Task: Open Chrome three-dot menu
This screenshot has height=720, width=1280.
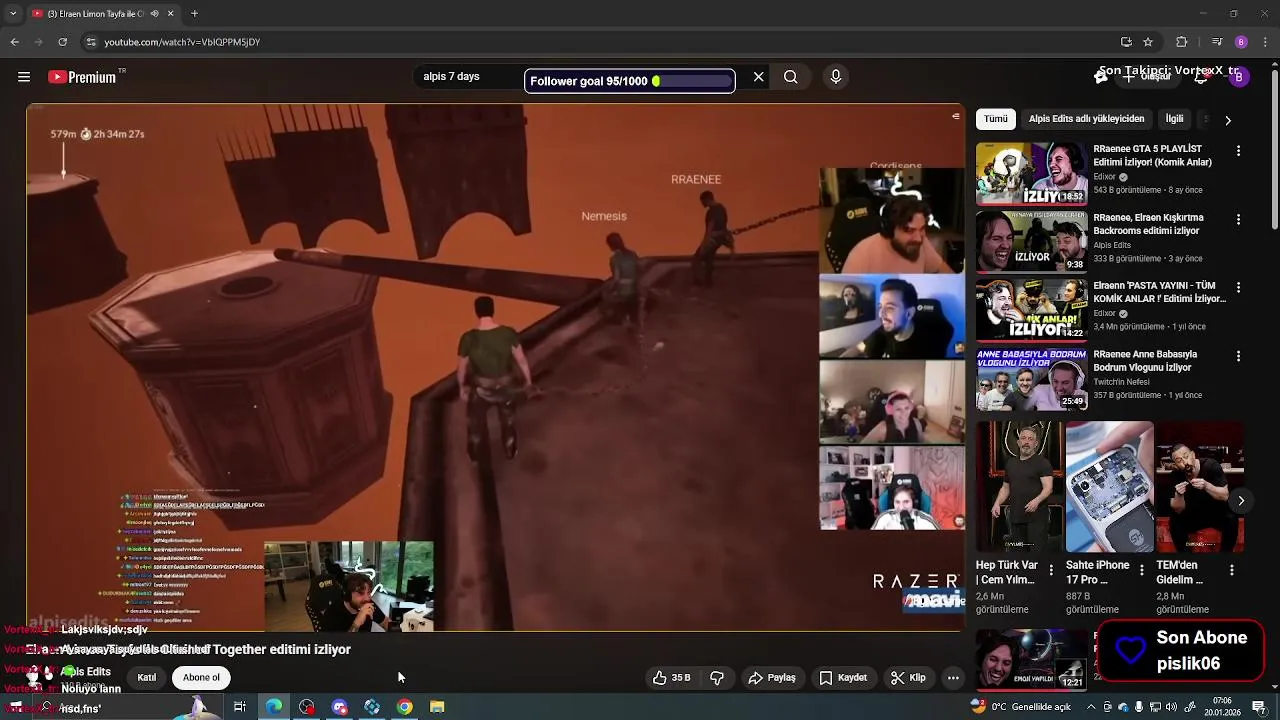Action: [1265, 42]
